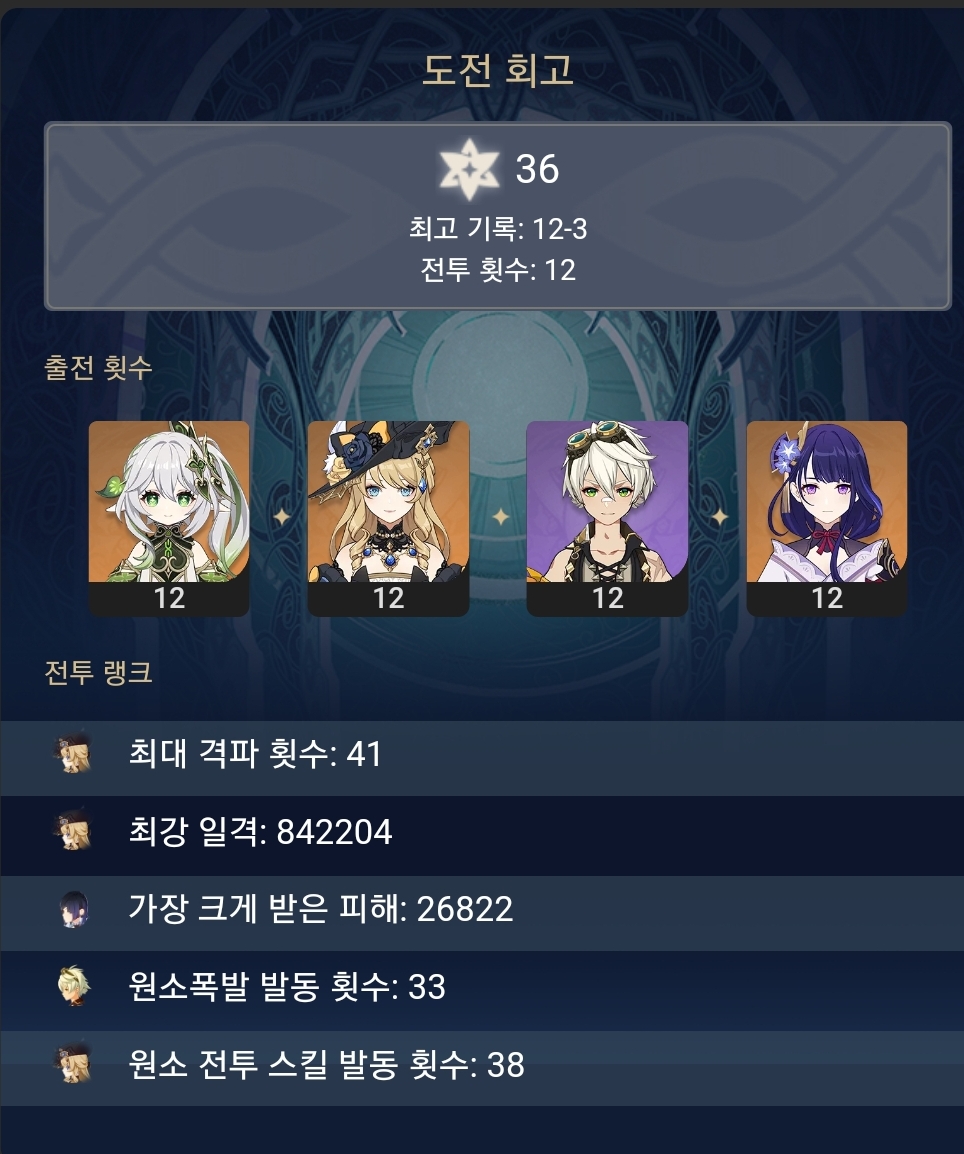Viewport: 964px width, 1154px height.
Task: Click Navia's side icon next to 최대 격파 횟수
Action: pyautogui.click(x=74, y=752)
